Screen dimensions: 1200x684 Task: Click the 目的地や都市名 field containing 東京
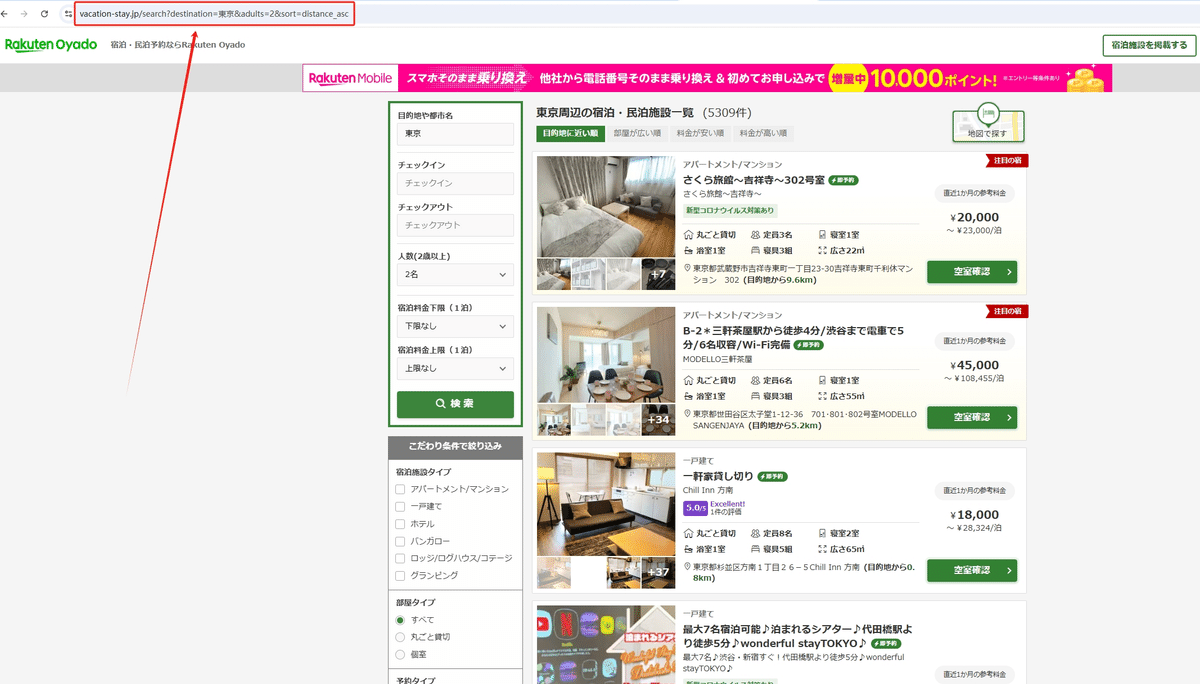click(x=455, y=133)
